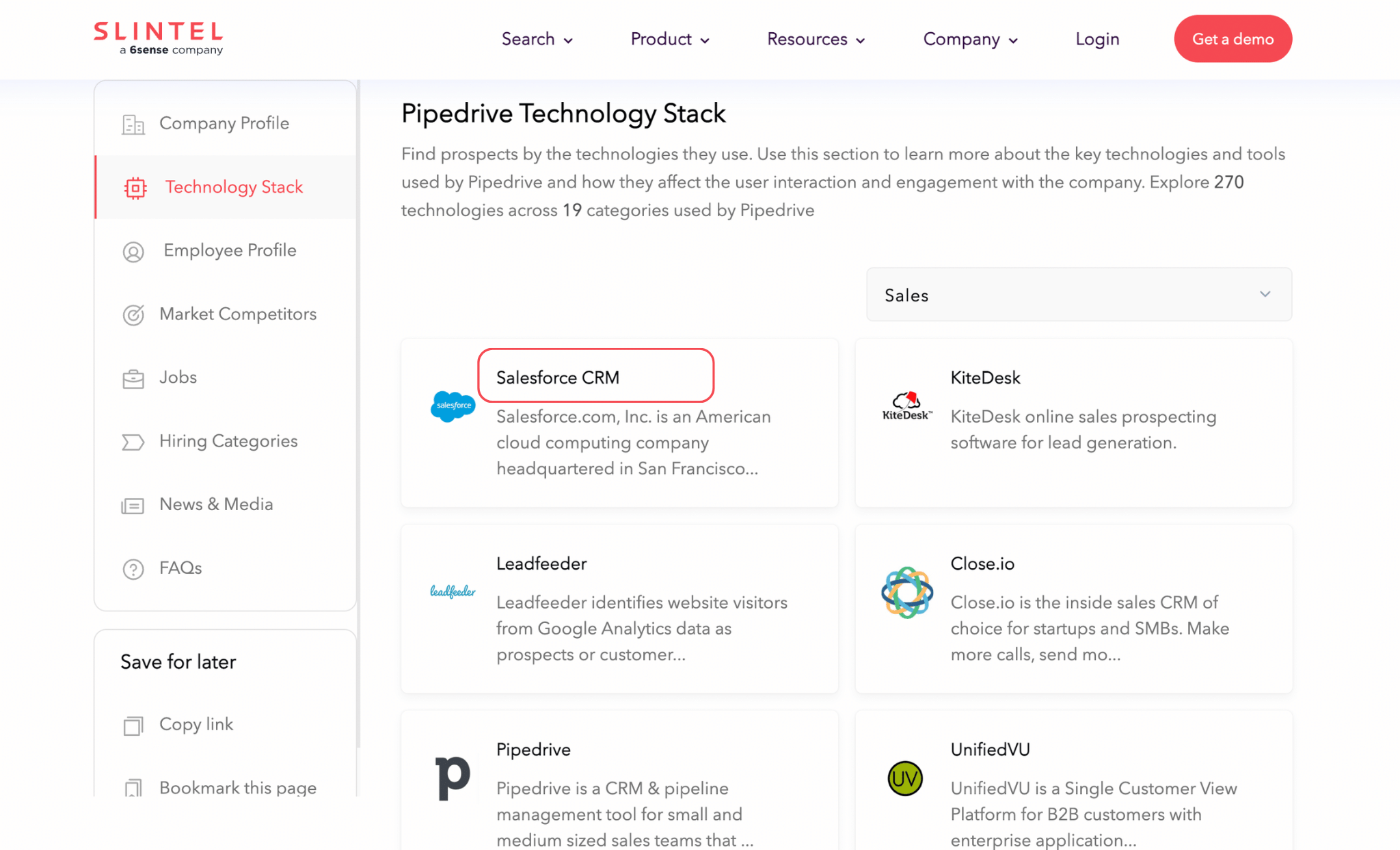Image resolution: width=1400 pixels, height=850 pixels.
Task: Open the Search menu
Action: point(537,39)
